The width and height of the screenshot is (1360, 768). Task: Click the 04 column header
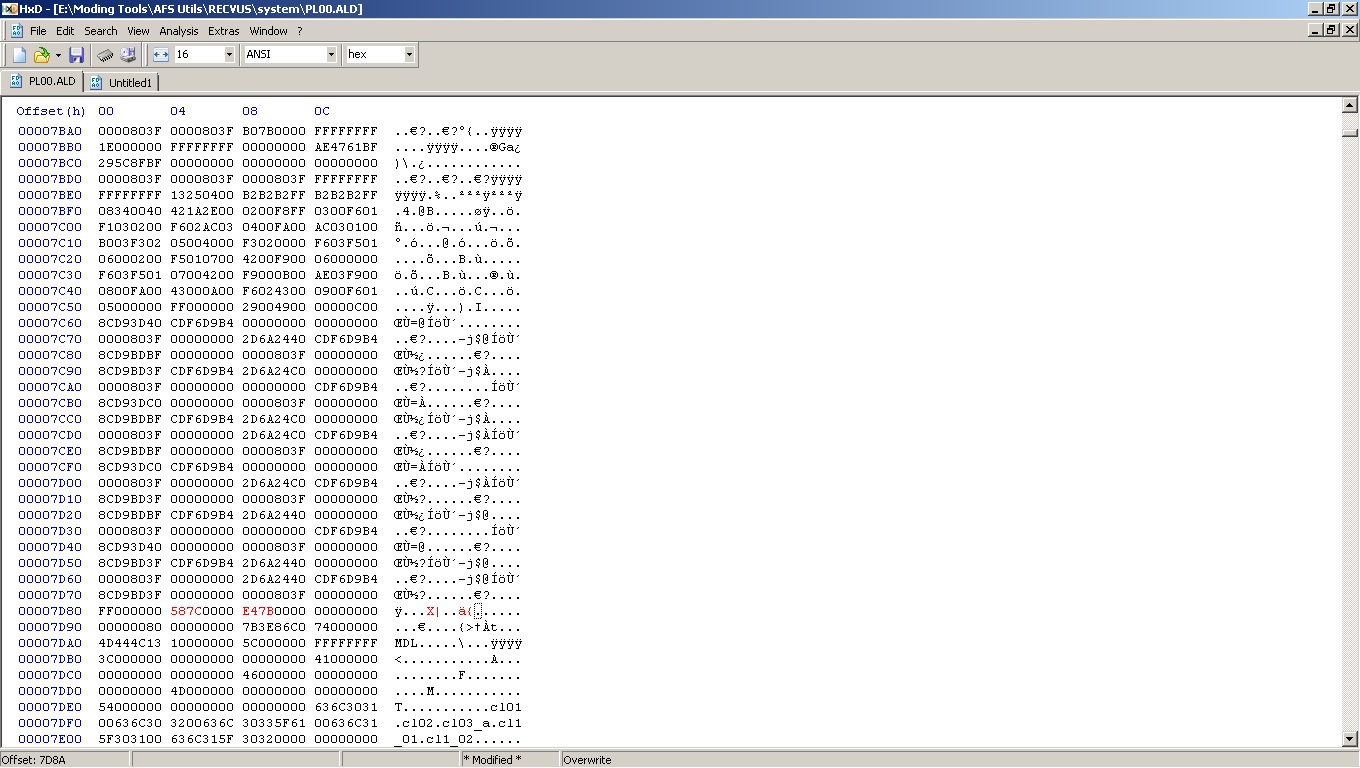178,111
